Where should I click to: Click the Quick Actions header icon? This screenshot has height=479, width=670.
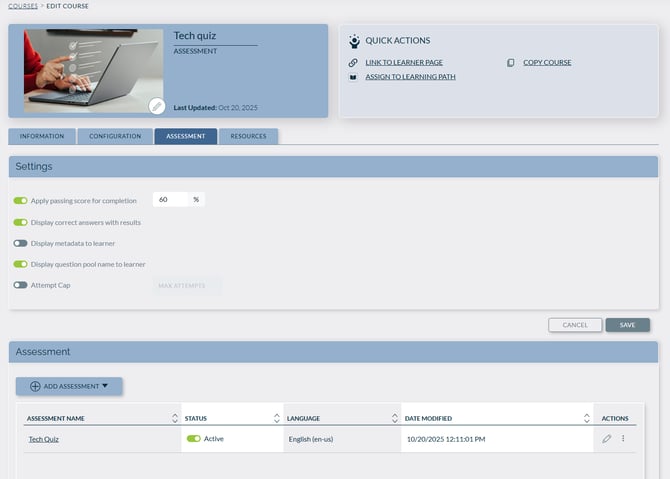[354, 41]
